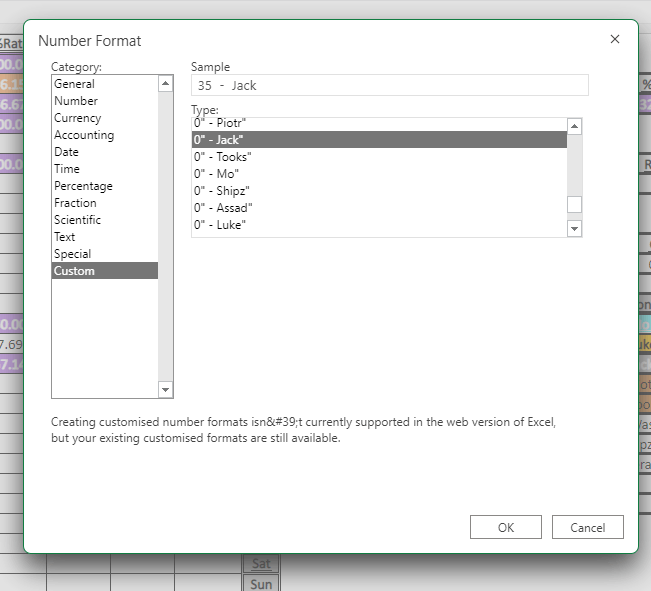Select the Special category
The image size is (651, 591).
[105, 254]
